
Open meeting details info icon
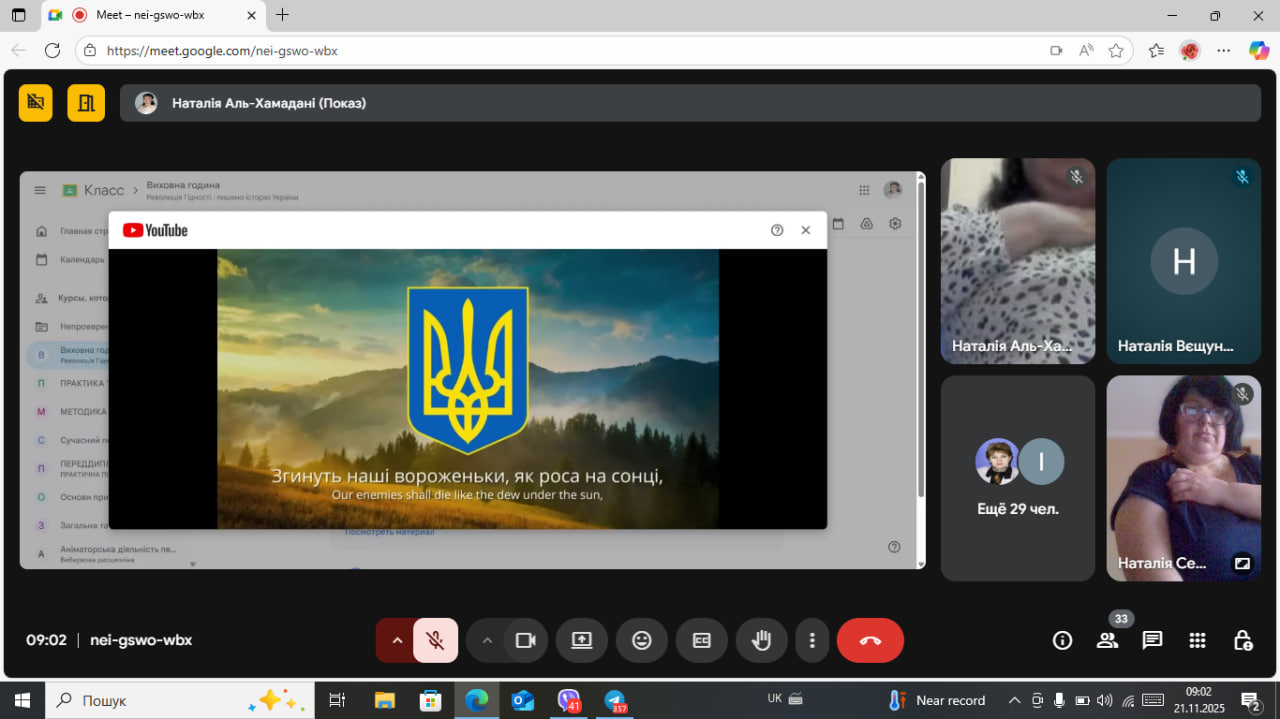tap(1062, 641)
